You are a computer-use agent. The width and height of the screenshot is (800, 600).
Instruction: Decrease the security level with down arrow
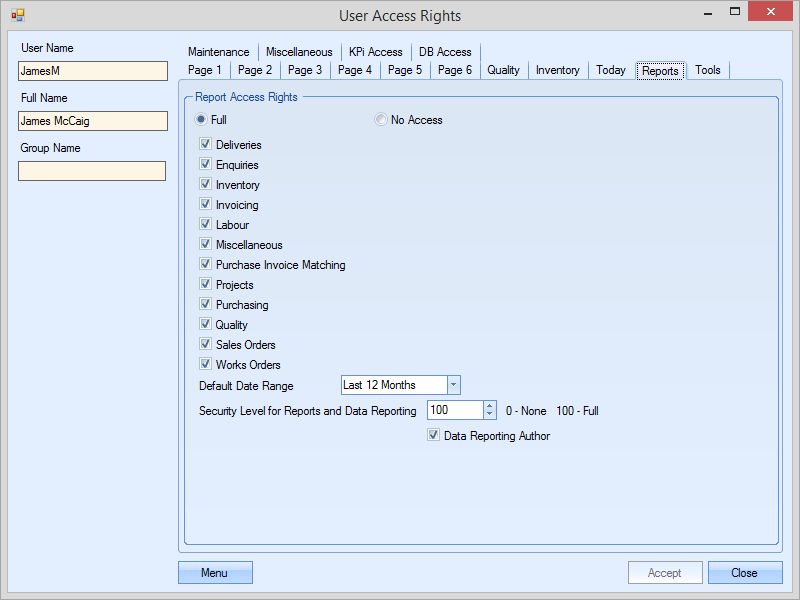tap(489, 414)
